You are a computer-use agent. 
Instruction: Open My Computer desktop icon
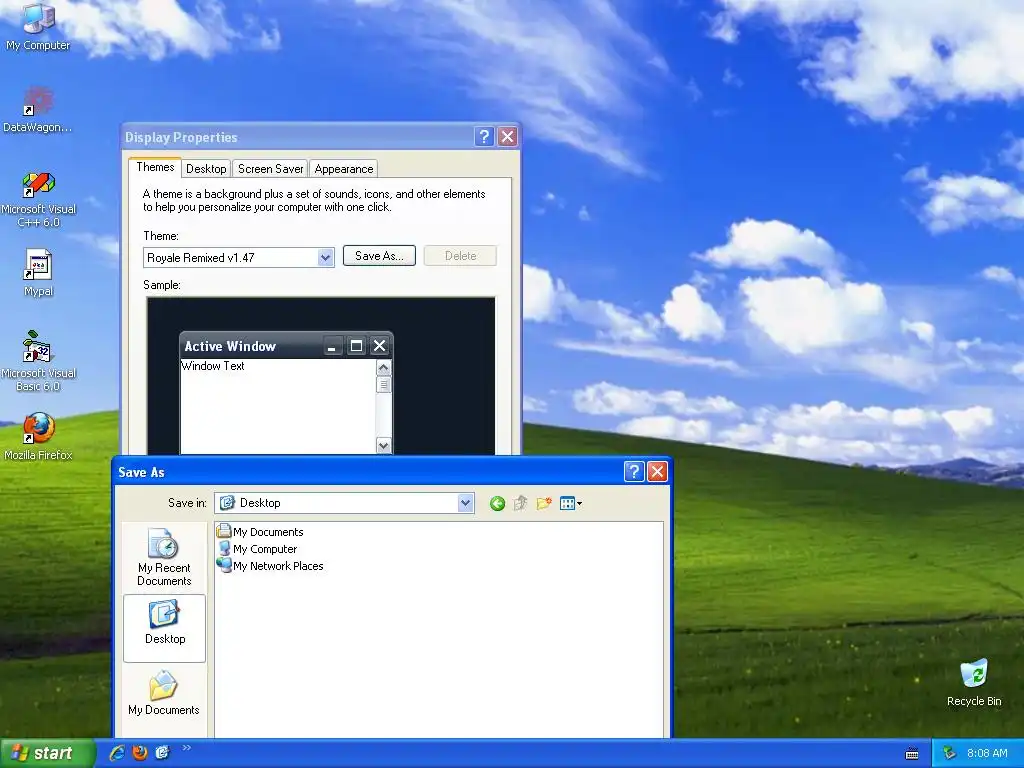(x=38, y=26)
